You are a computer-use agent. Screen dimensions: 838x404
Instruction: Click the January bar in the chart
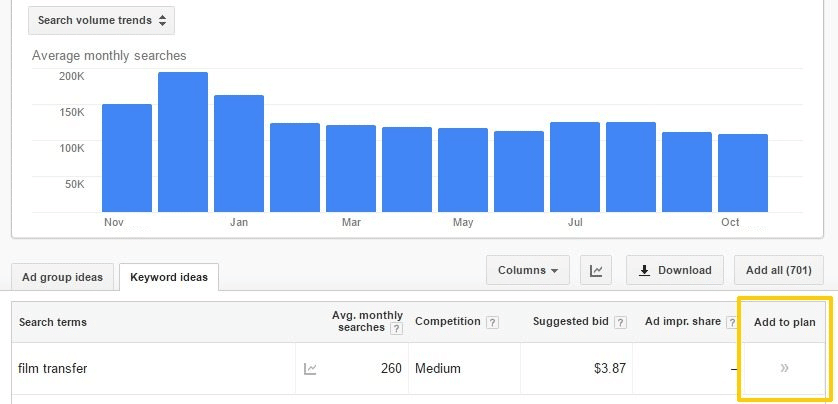239,153
